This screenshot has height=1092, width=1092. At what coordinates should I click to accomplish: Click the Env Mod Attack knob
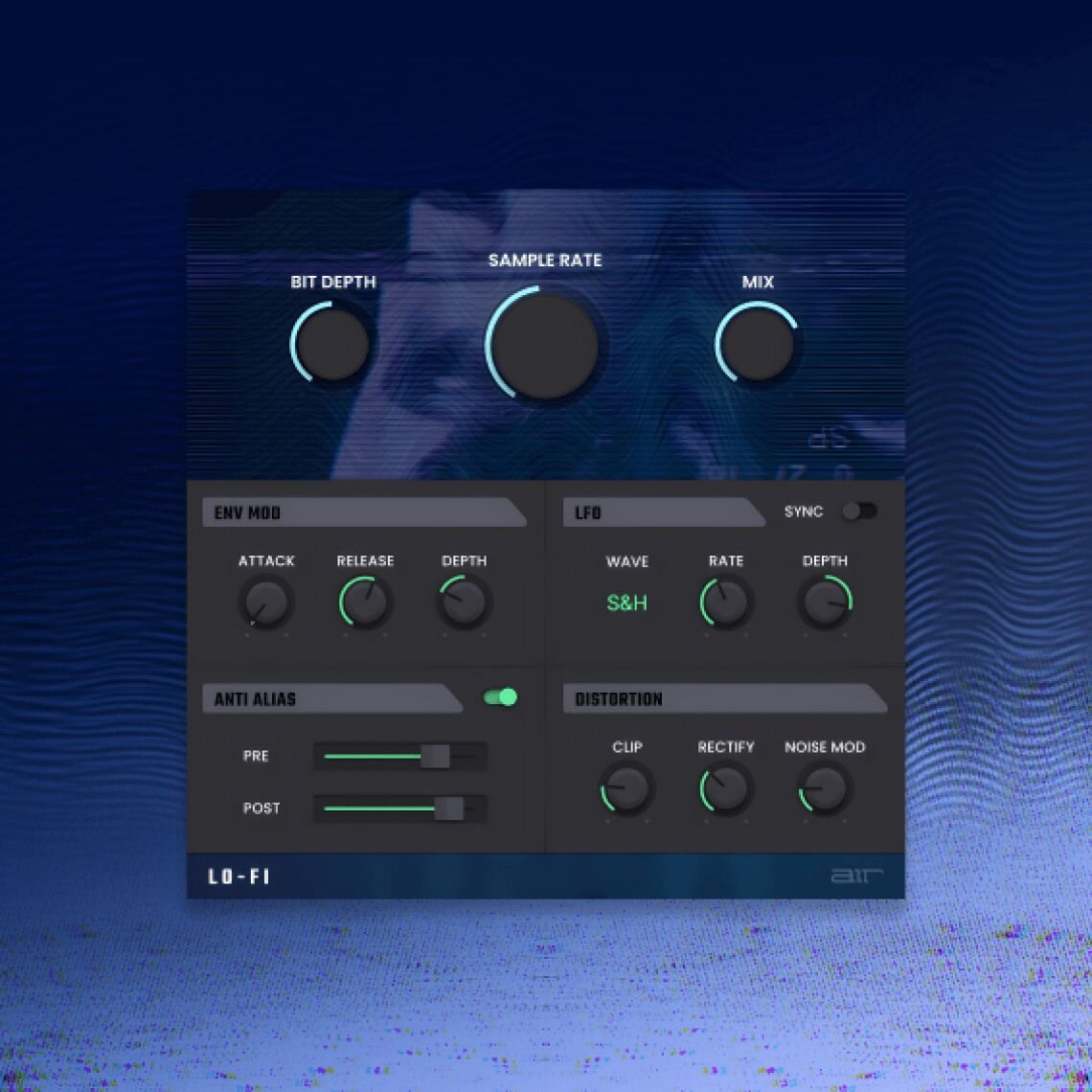pos(266,603)
